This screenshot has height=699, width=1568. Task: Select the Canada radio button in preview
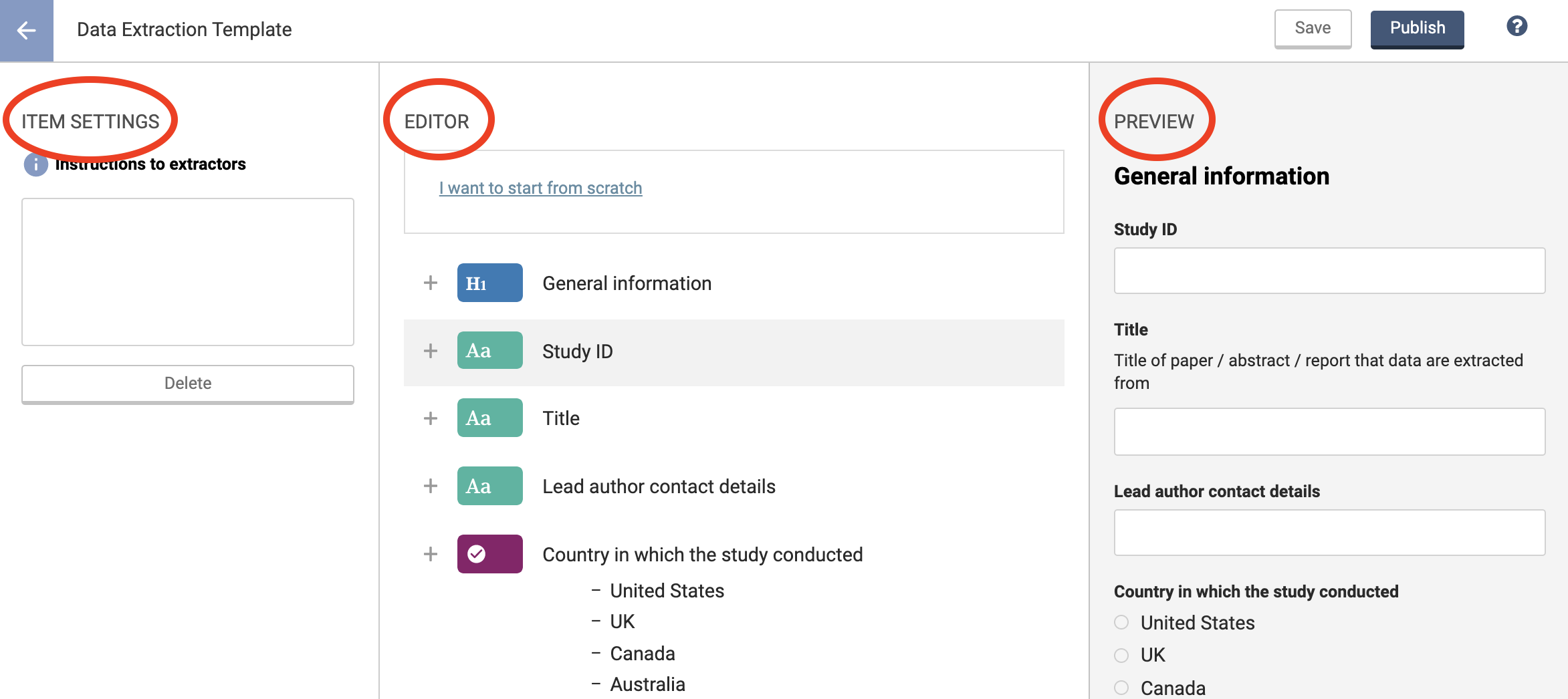[1121, 688]
